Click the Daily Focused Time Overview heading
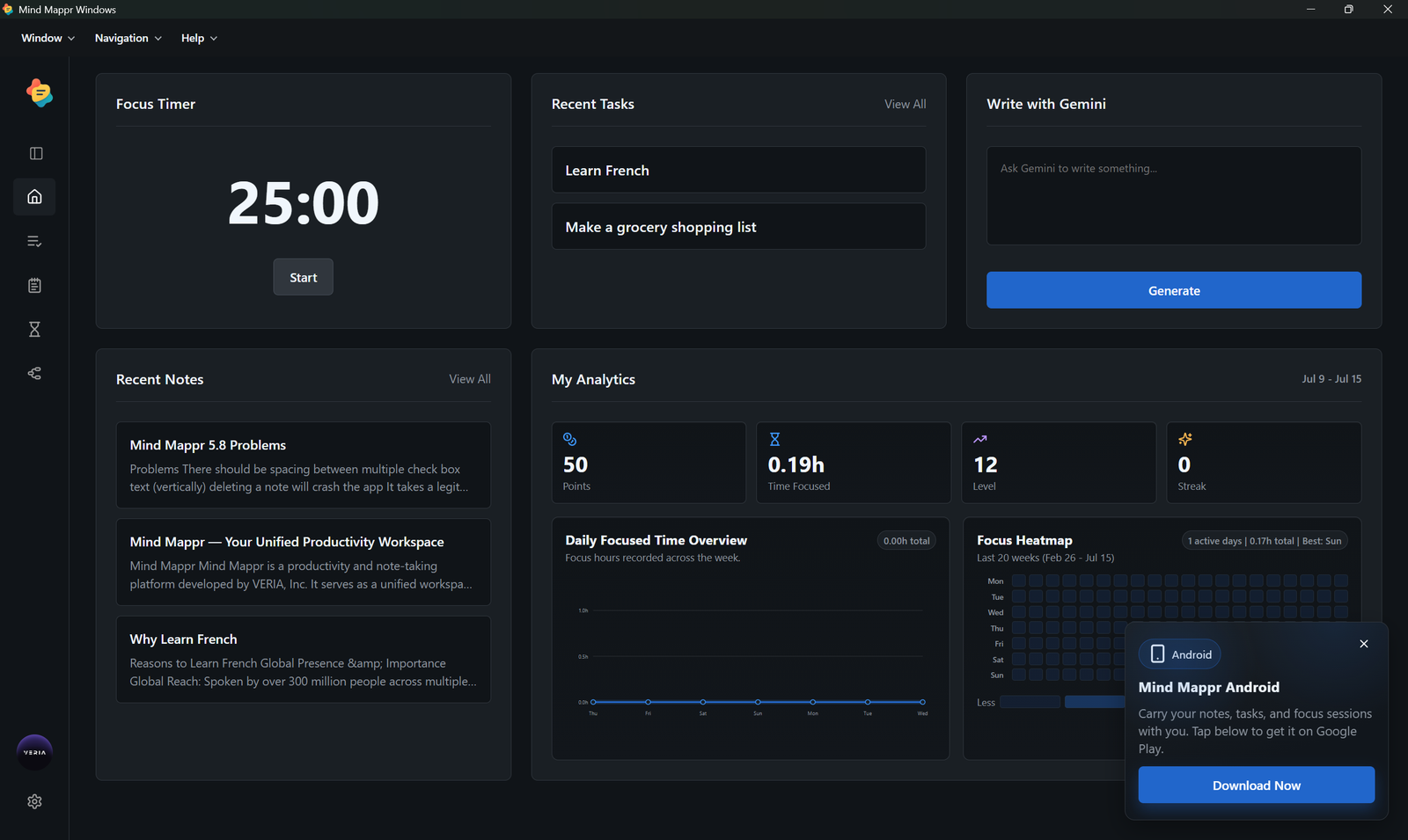 pyautogui.click(x=656, y=540)
